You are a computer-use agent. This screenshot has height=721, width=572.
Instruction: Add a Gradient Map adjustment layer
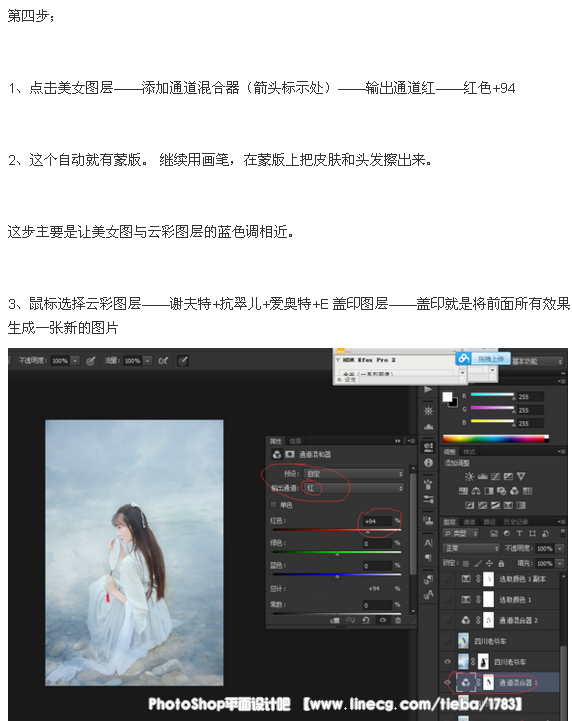(521, 505)
